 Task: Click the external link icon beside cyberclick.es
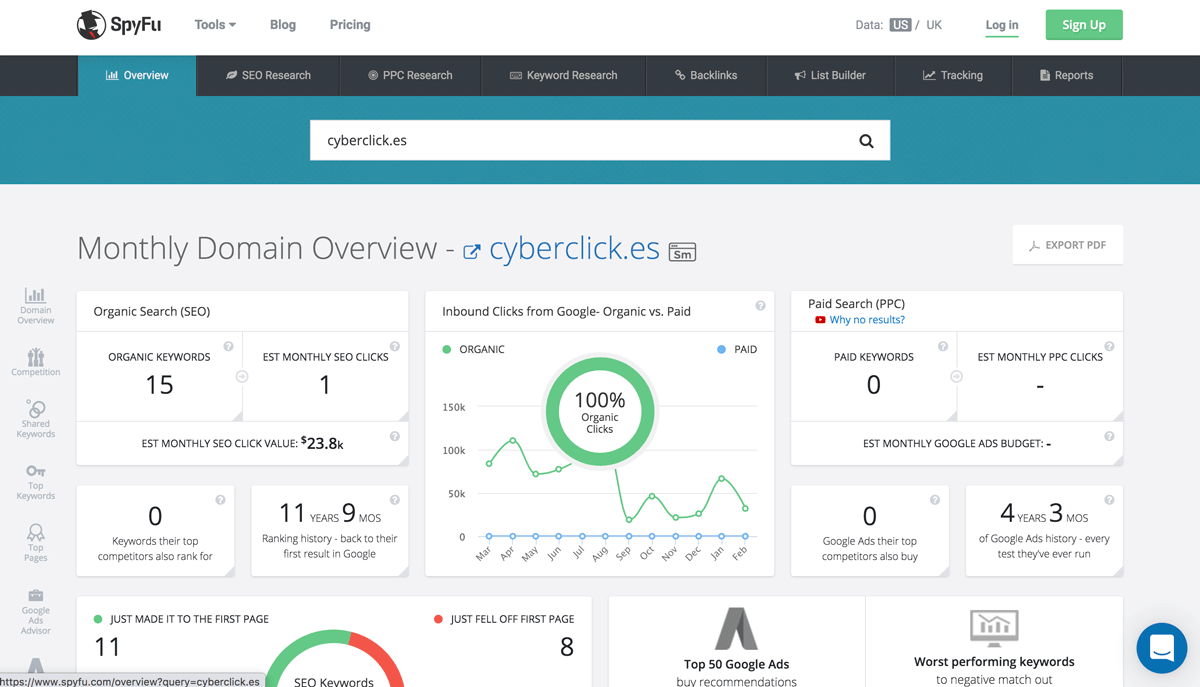coord(472,252)
